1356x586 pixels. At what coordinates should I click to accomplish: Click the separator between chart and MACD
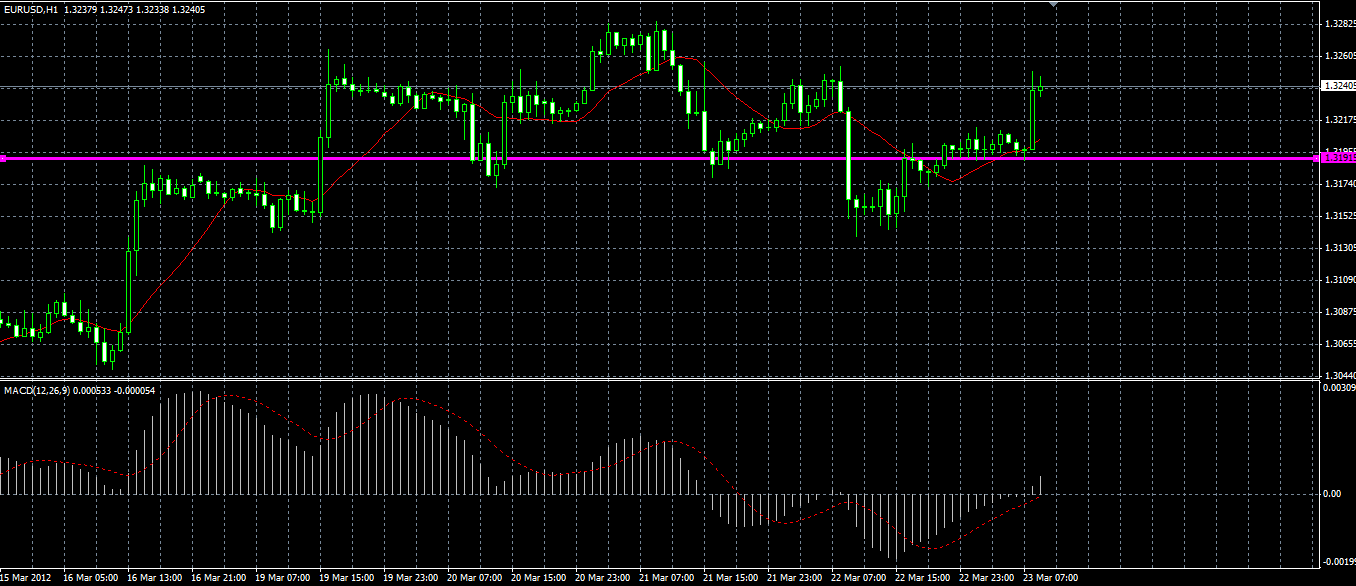click(x=660, y=380)
